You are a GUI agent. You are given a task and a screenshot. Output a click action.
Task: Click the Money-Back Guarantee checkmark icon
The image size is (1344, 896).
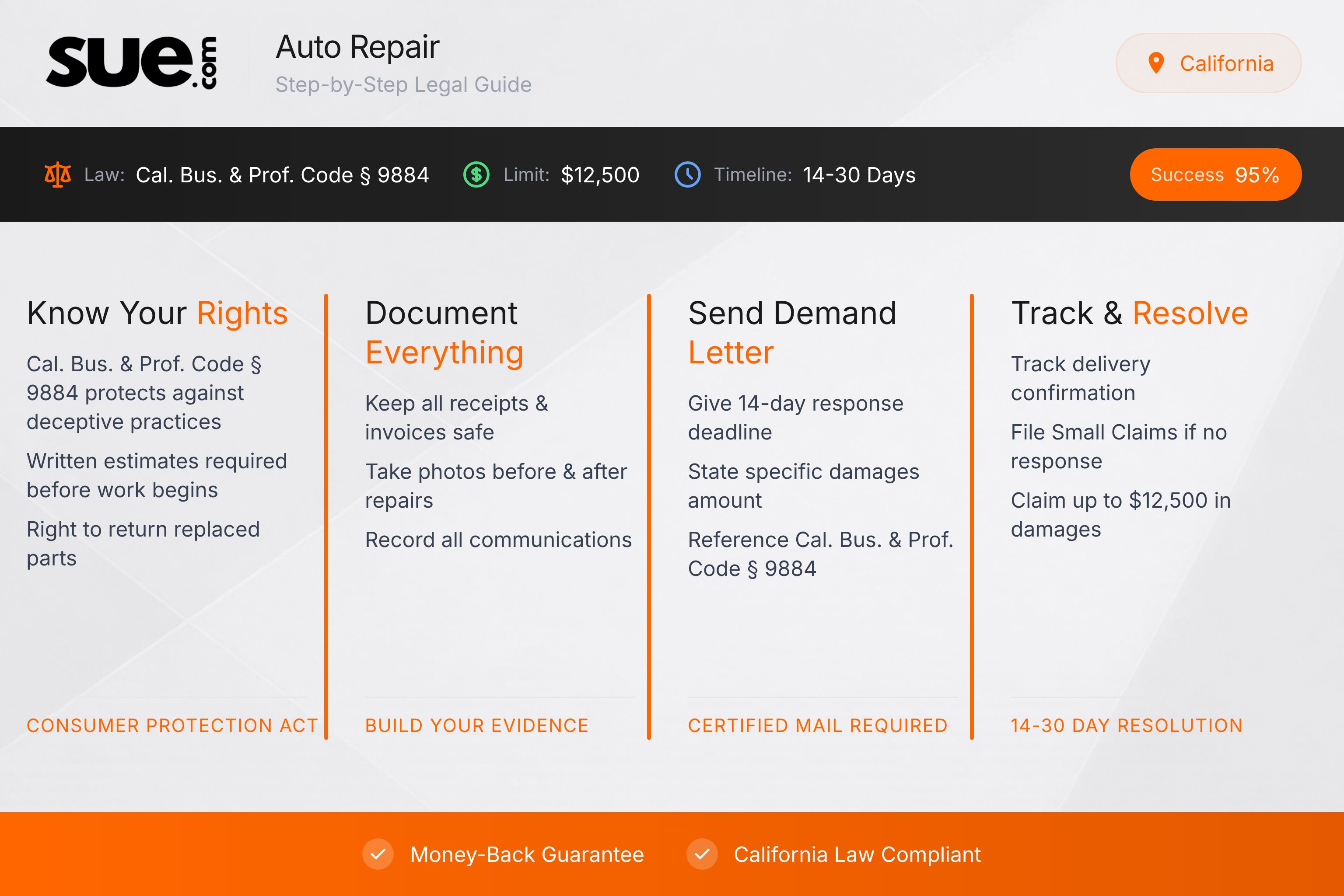(378, 855)
